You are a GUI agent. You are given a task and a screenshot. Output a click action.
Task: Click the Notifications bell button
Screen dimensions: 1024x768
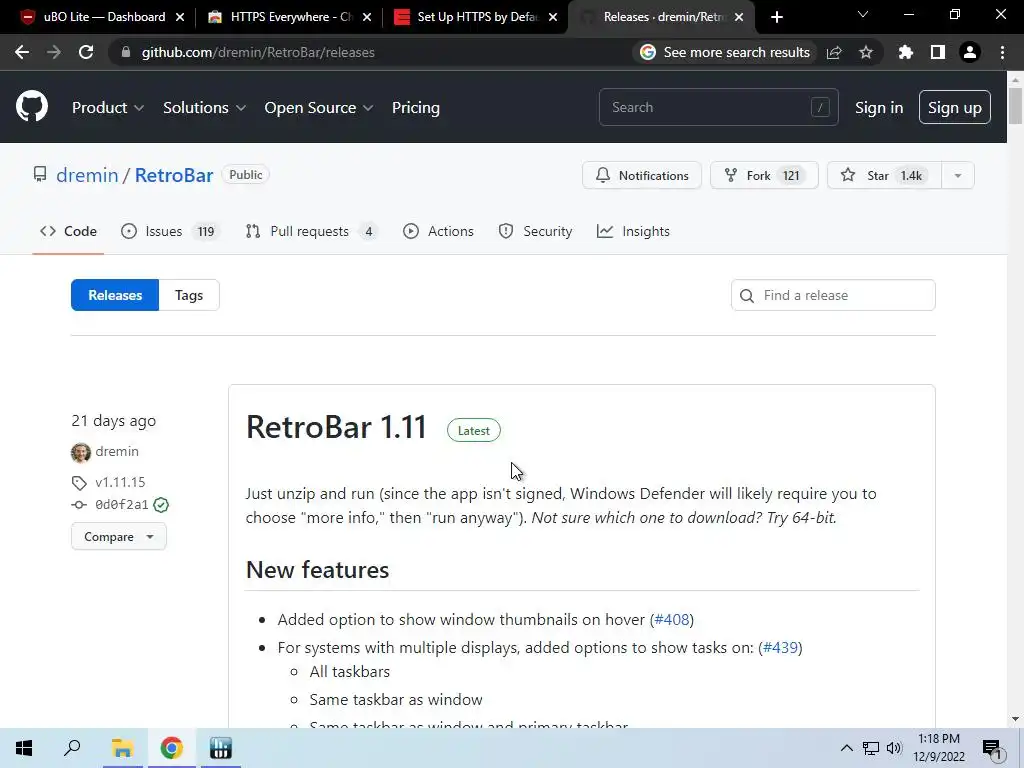[x=642, y=175]
